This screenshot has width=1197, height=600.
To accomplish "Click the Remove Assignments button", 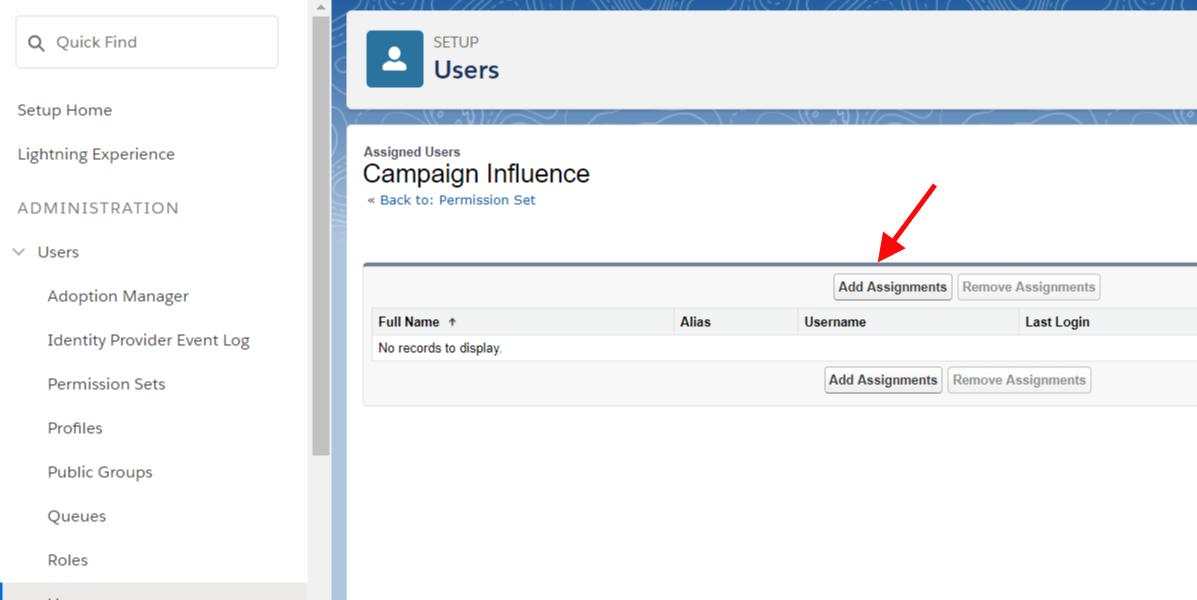I will tap(1028, 287).
